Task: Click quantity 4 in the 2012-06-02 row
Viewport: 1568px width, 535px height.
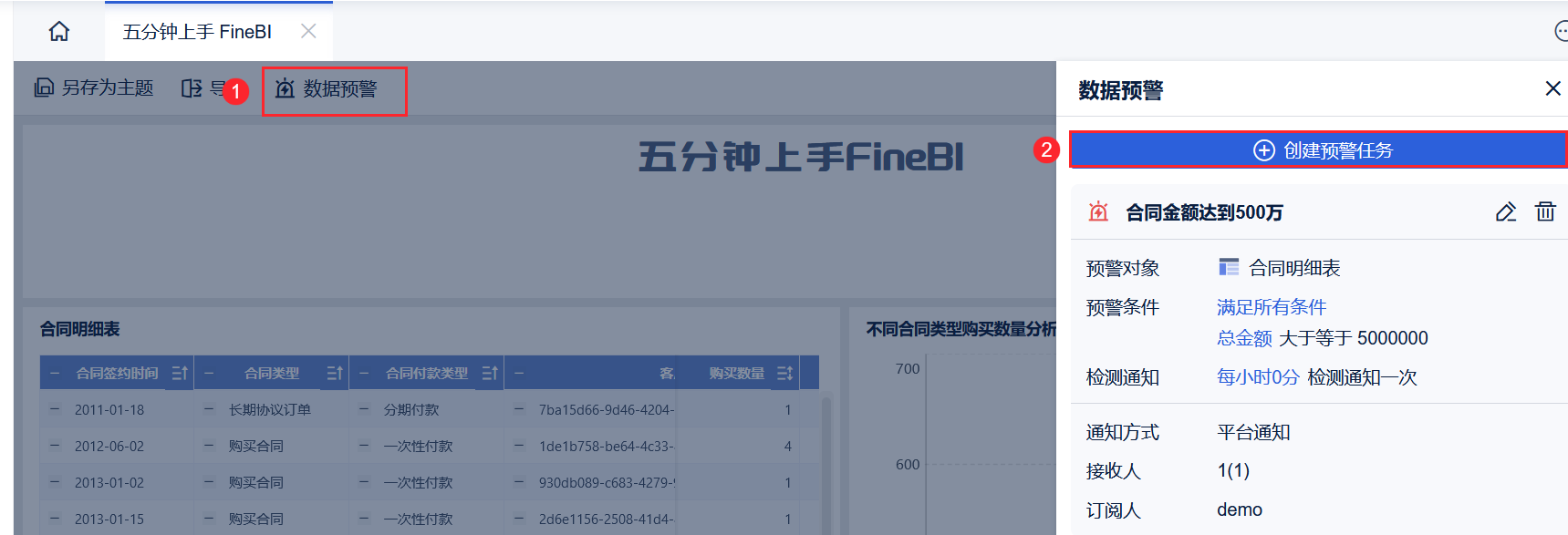Action: tap(788, 446)
